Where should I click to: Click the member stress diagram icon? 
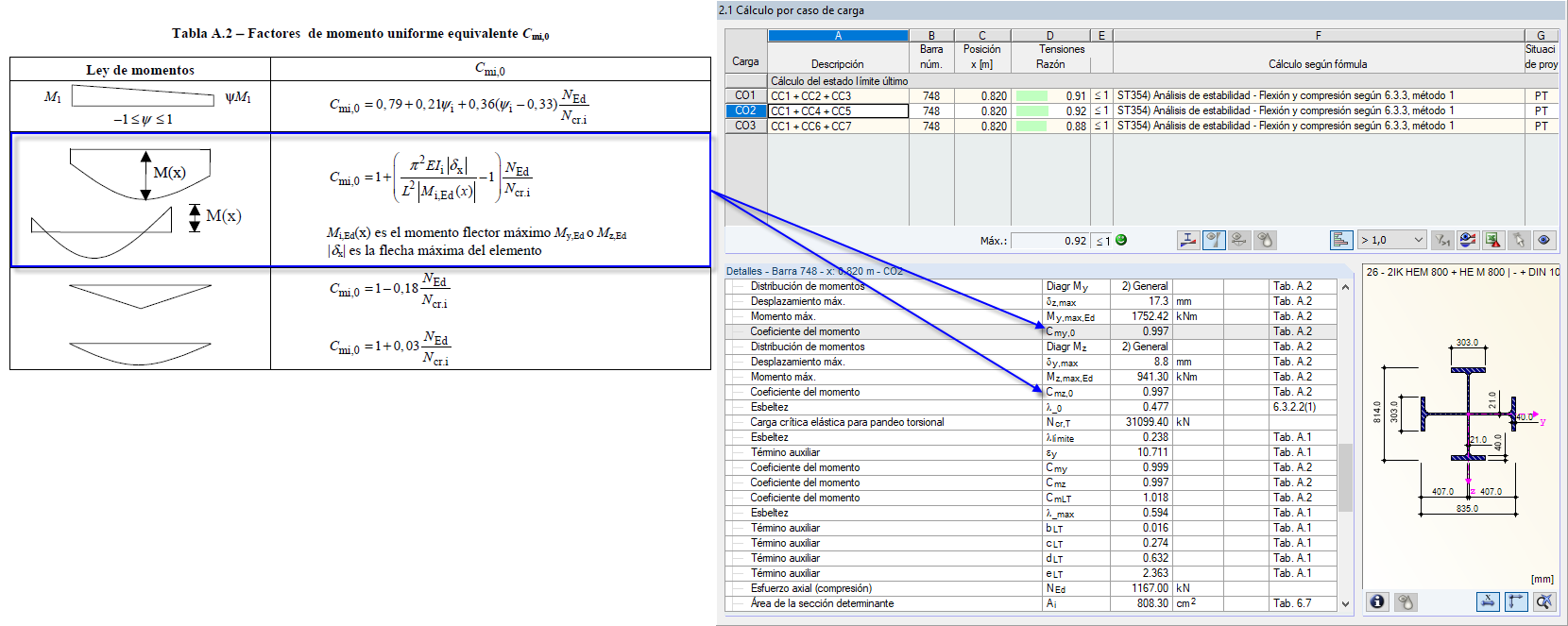pyautogui.click(x=1188, y=240)
